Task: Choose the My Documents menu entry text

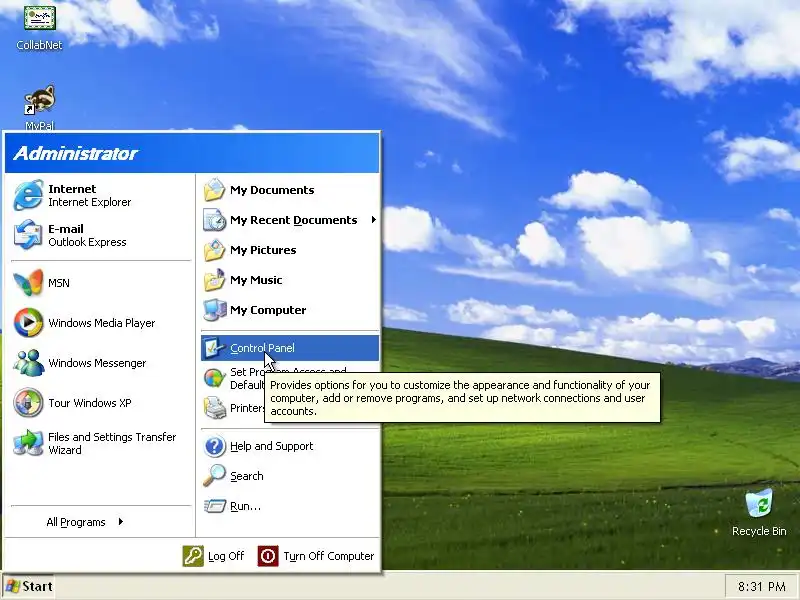Action: pos(272,190)
